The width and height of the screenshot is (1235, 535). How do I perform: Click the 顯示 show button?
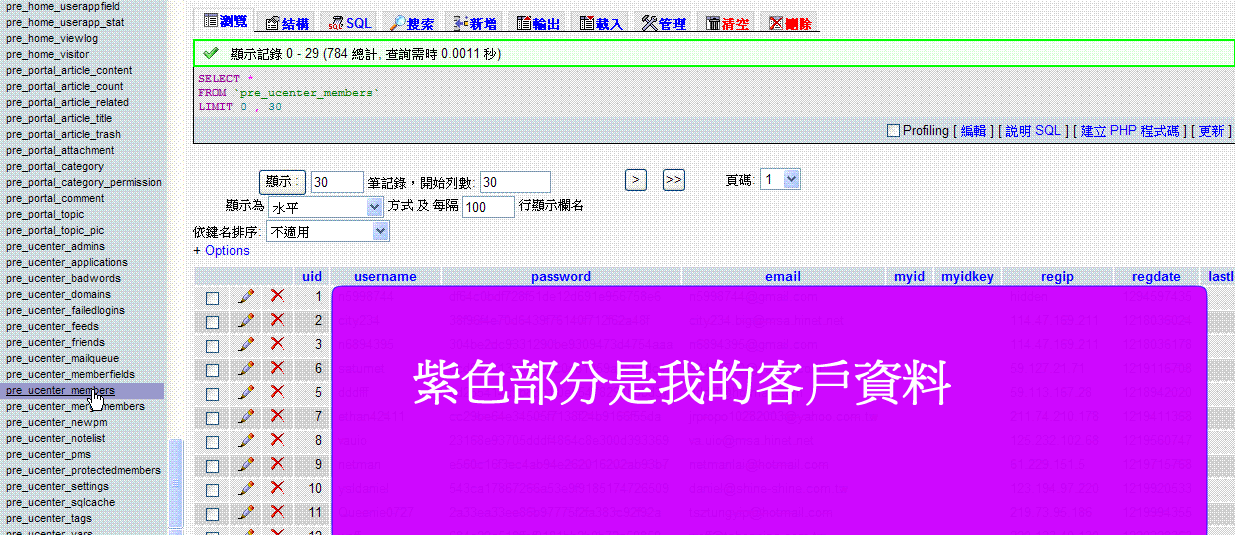click(x=282, y=181)
